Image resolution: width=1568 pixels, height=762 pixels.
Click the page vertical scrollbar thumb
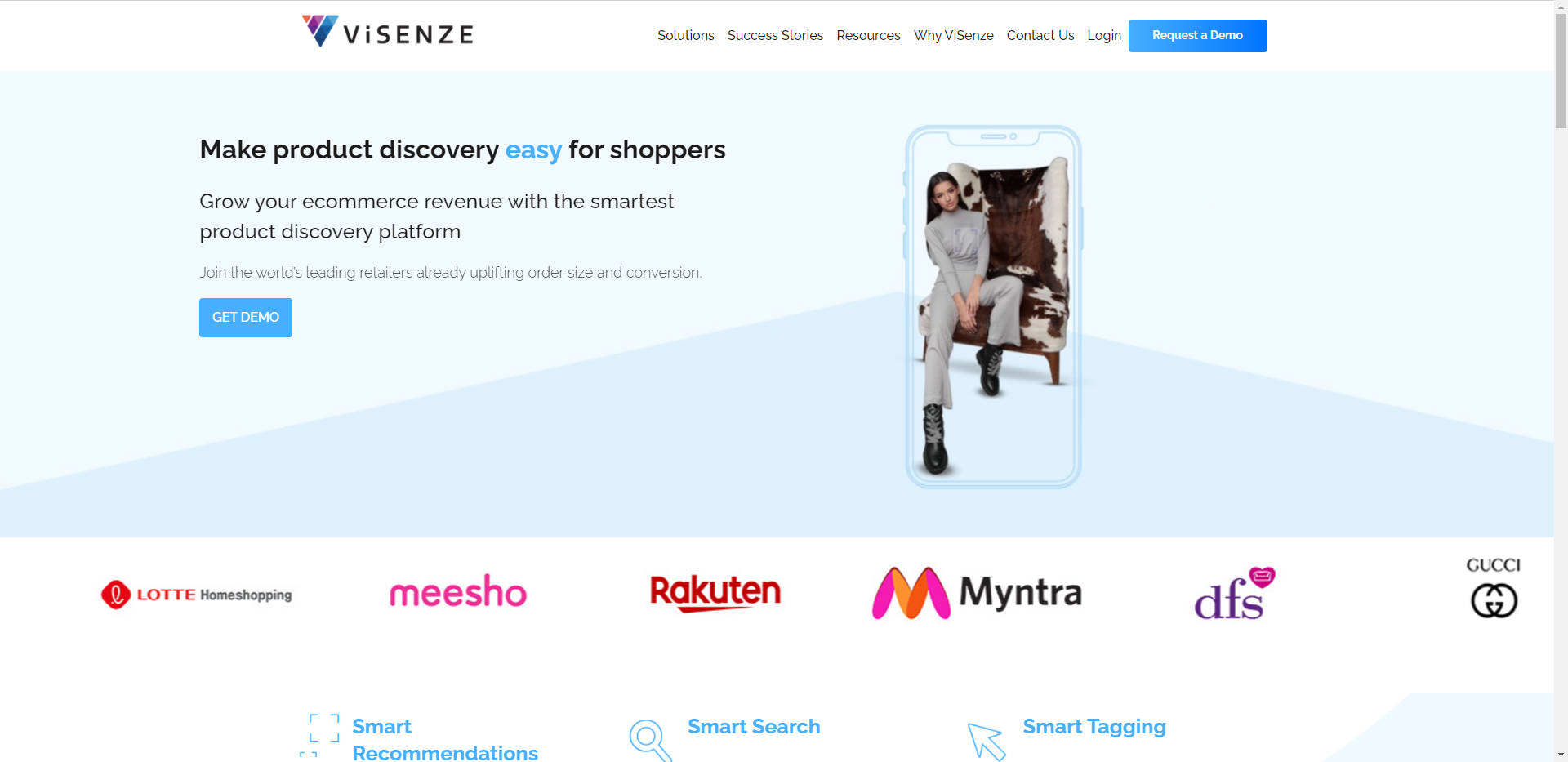pyautogui.click(x=1561, y=69)
